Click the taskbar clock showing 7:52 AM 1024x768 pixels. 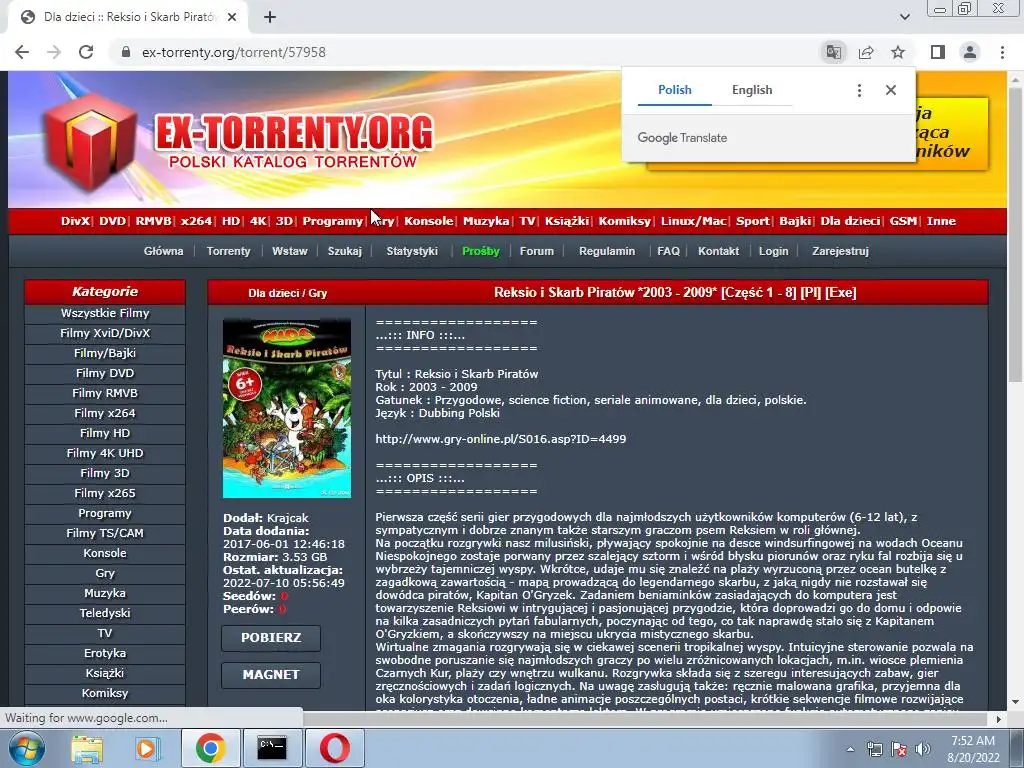(973, 749)
